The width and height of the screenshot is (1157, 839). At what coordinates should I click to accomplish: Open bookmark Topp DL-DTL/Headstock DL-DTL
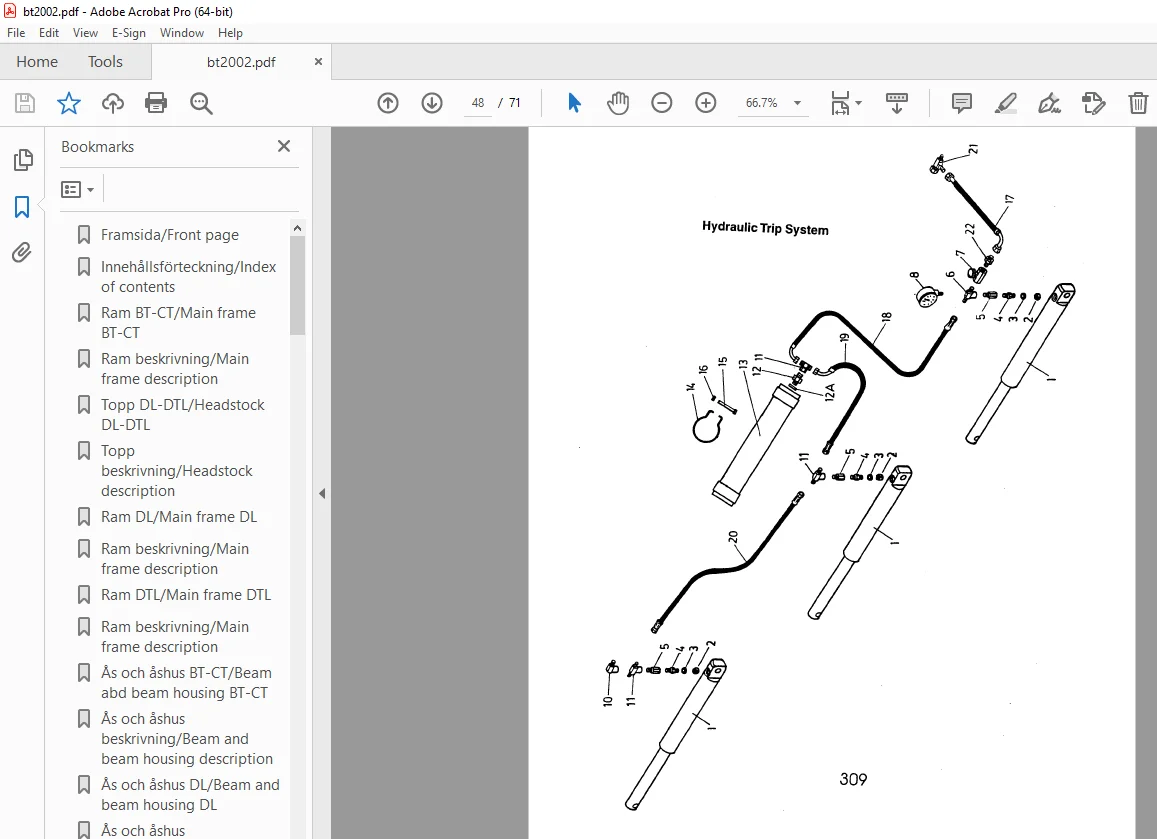[x=182, y=415]
